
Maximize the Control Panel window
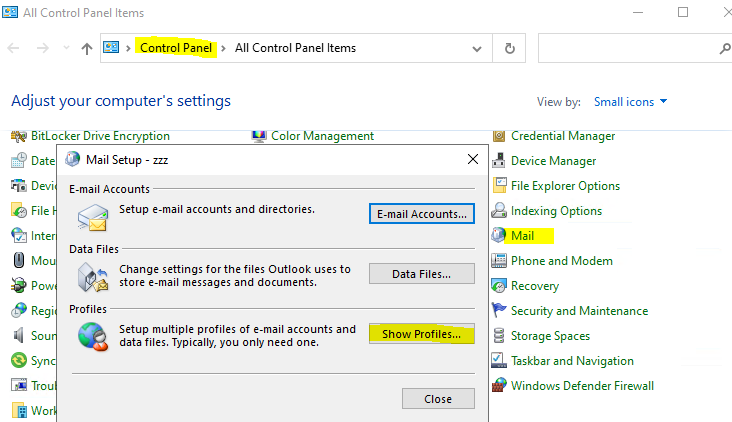point(683,12)
